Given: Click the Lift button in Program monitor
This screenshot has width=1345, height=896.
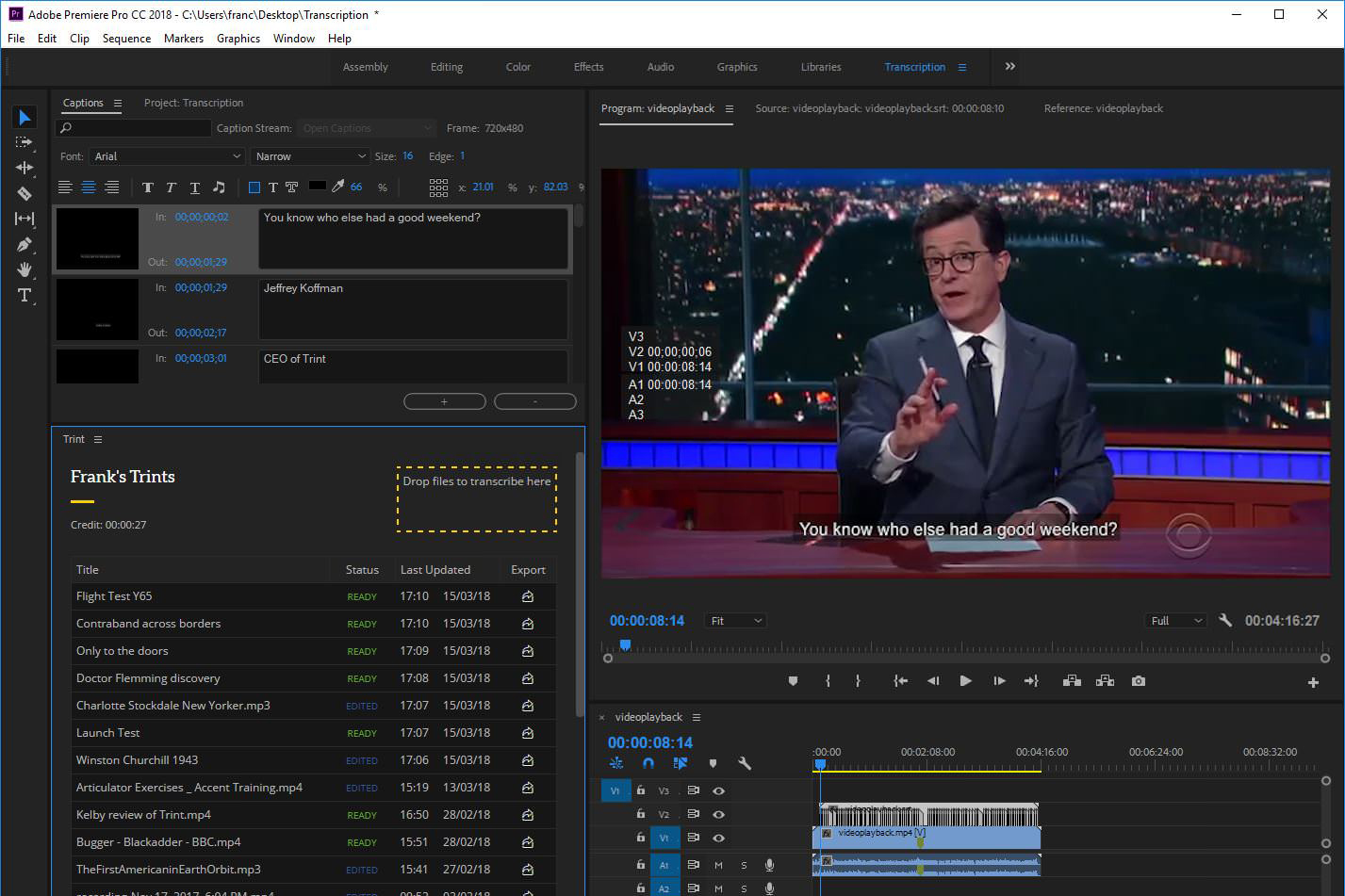Looking at the screenshot, I should pos(1072,681).
